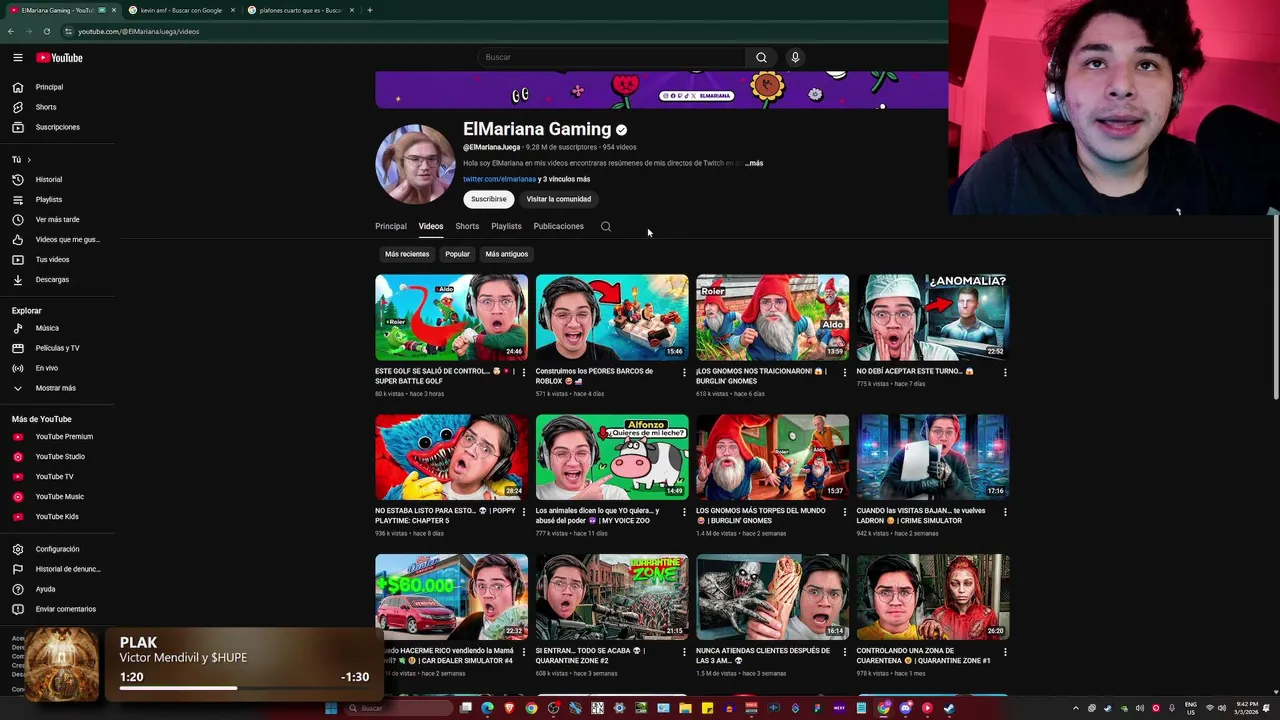Play MY VOICE ZOO cow thumbnail
Viewport: 1280px width, 720px height.
[x=612, y=457]
